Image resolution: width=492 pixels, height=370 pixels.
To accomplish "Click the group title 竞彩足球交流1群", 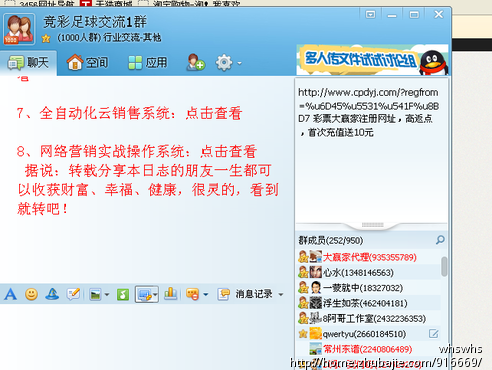I will pyautogui.click(x=95, y=22).
